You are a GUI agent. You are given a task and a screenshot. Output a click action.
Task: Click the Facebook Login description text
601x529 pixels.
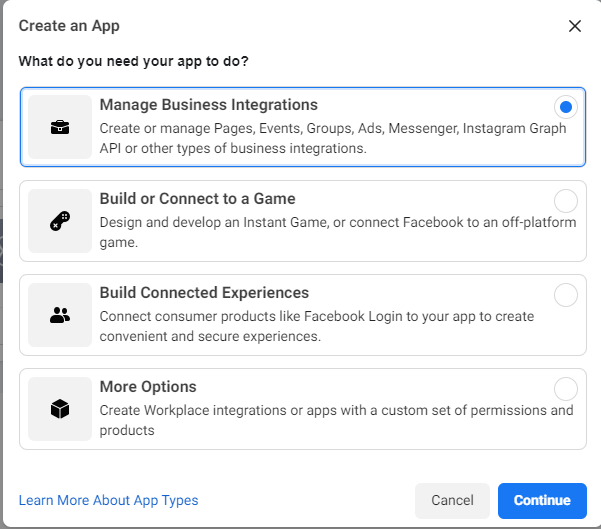(x=317, y=326)
